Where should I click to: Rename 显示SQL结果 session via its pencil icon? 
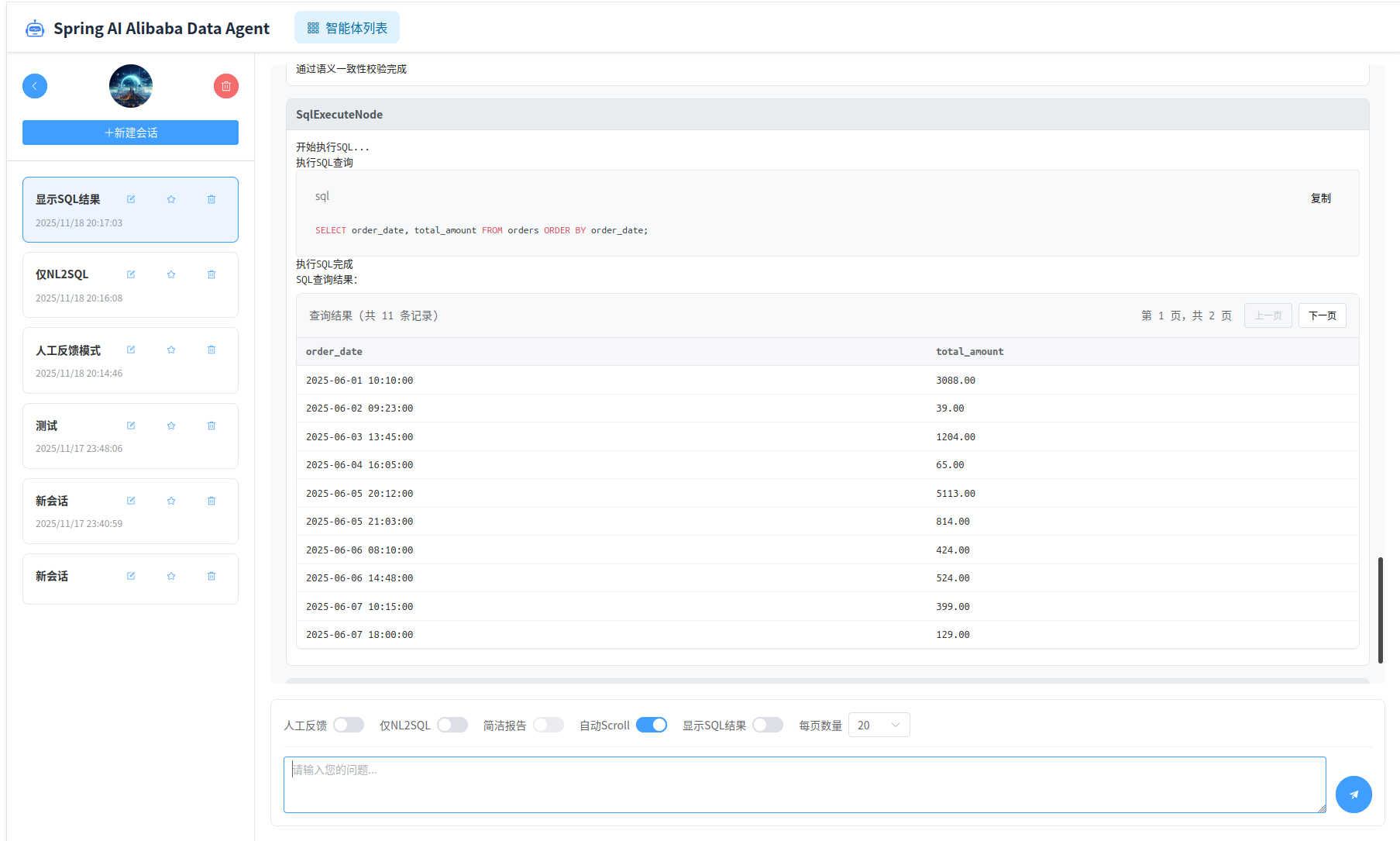pos(130,198)
